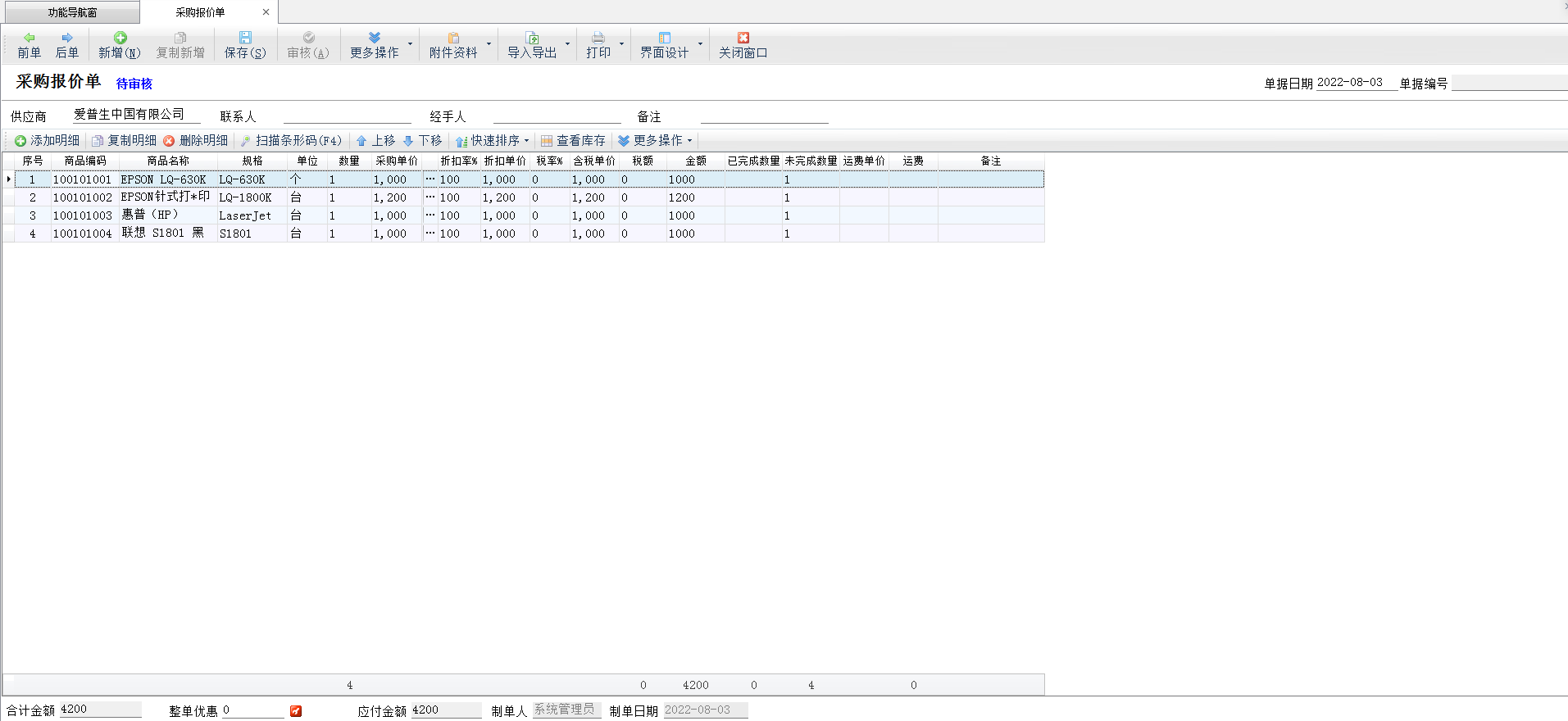
Task: Click 添加明细 to add a row
Action: 48,141
